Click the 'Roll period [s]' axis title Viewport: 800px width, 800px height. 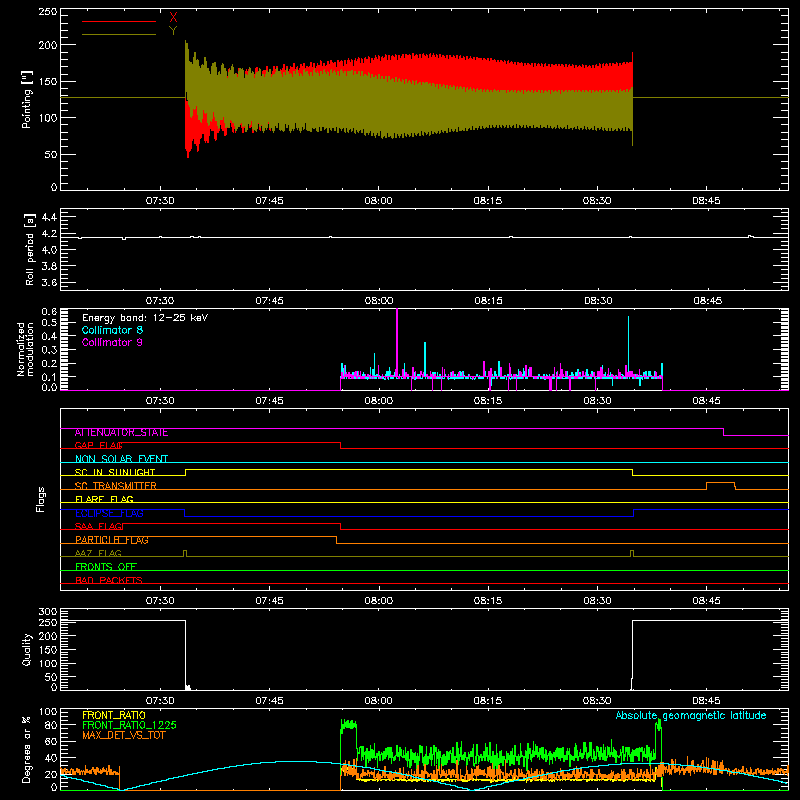click(x=30, y=249)
